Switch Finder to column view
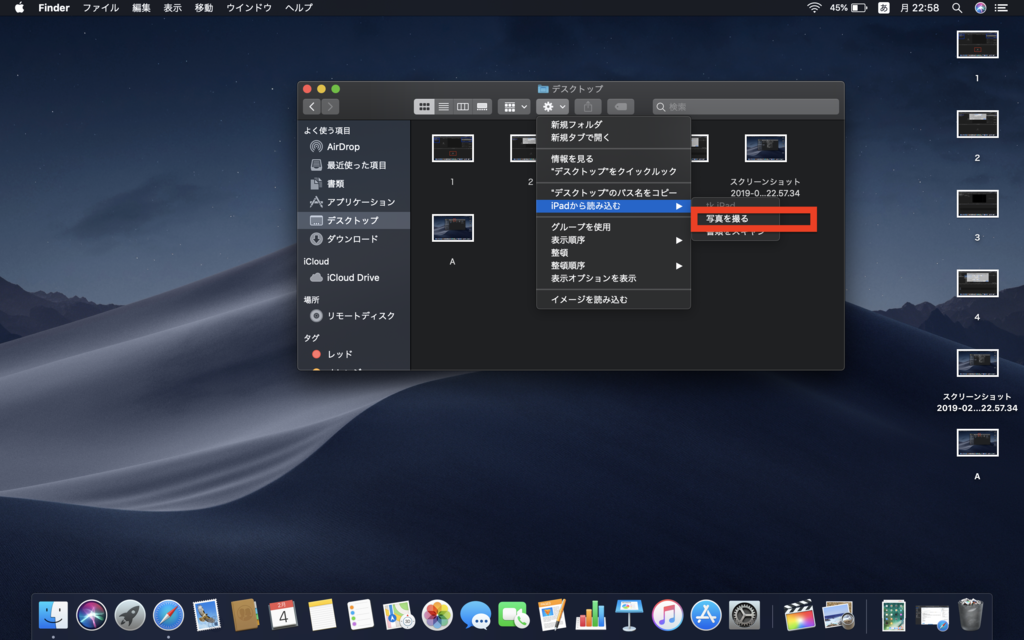 (x=462, y=106)
